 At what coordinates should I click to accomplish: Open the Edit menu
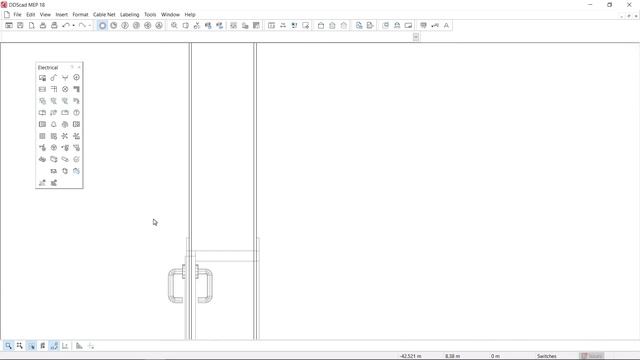[x=31, y=15]
